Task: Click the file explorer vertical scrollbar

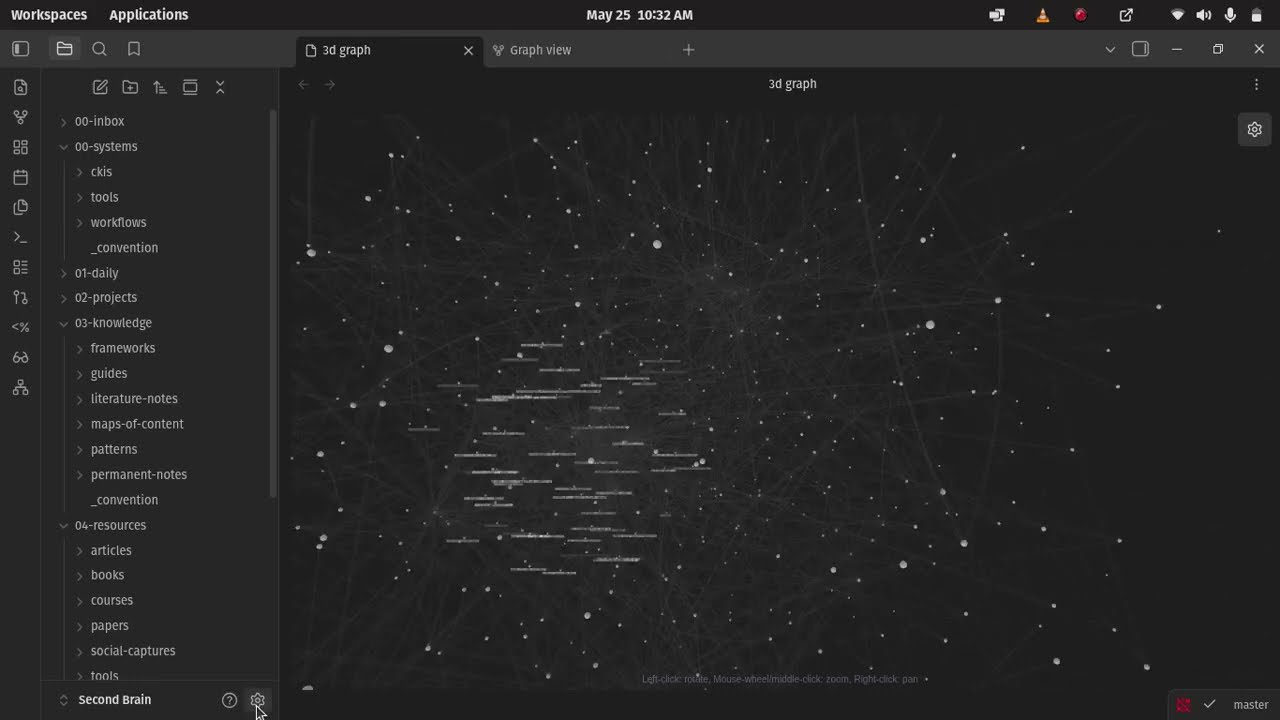Action: (x=273, y=303)
